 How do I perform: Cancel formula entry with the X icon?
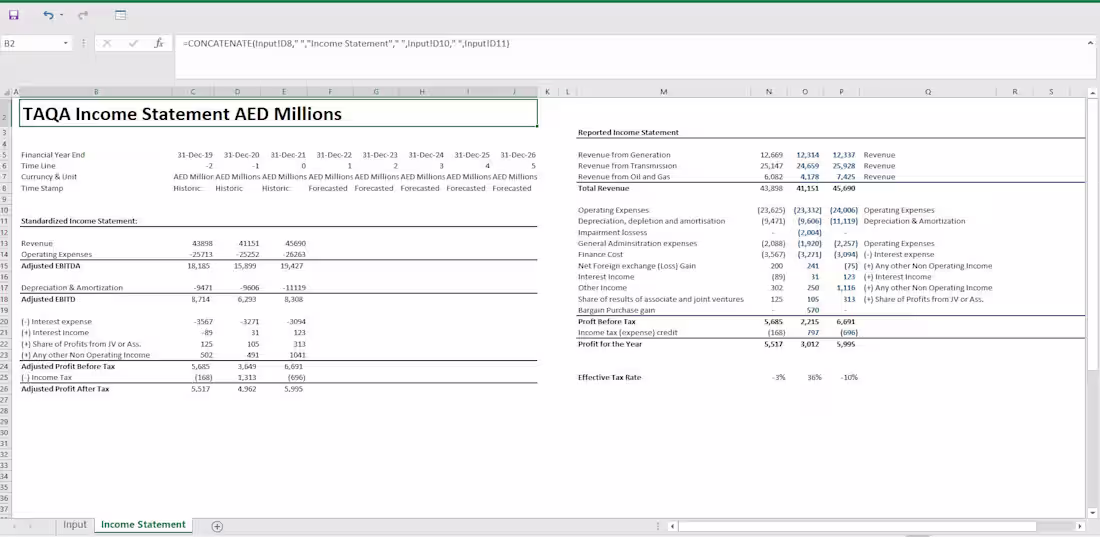coord(107,44)
